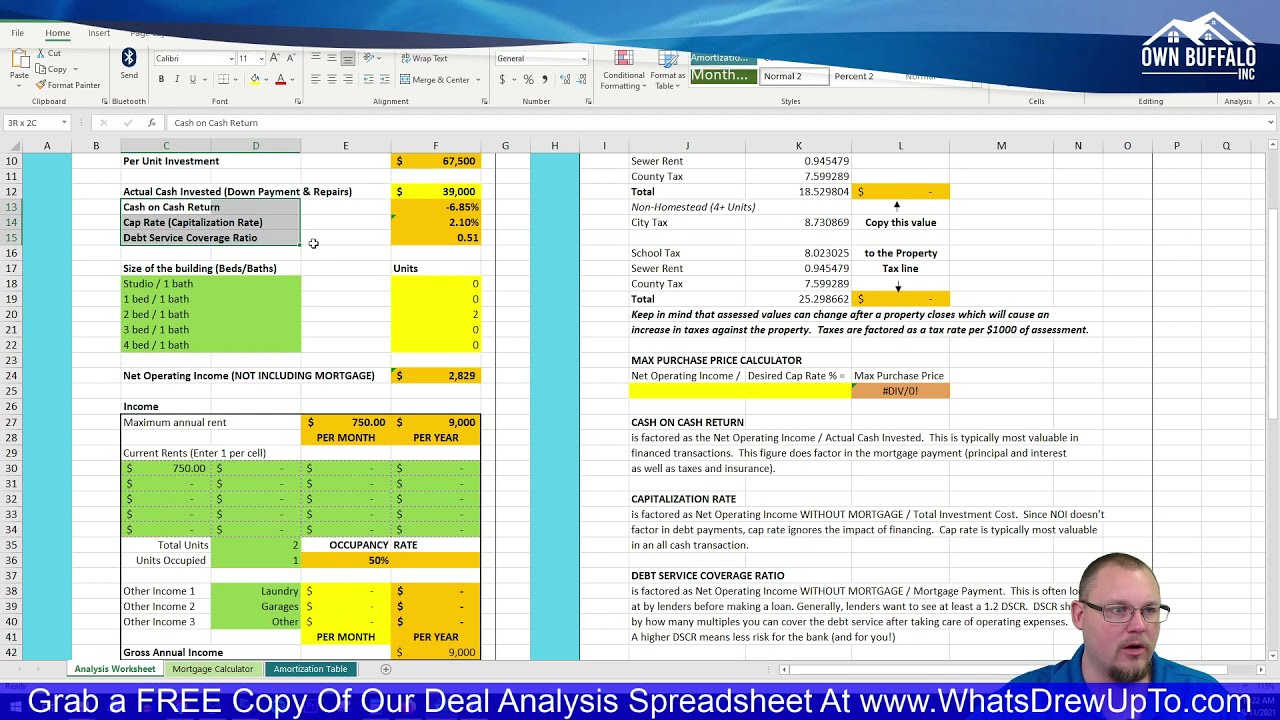Open Format as Table menu

667,69
